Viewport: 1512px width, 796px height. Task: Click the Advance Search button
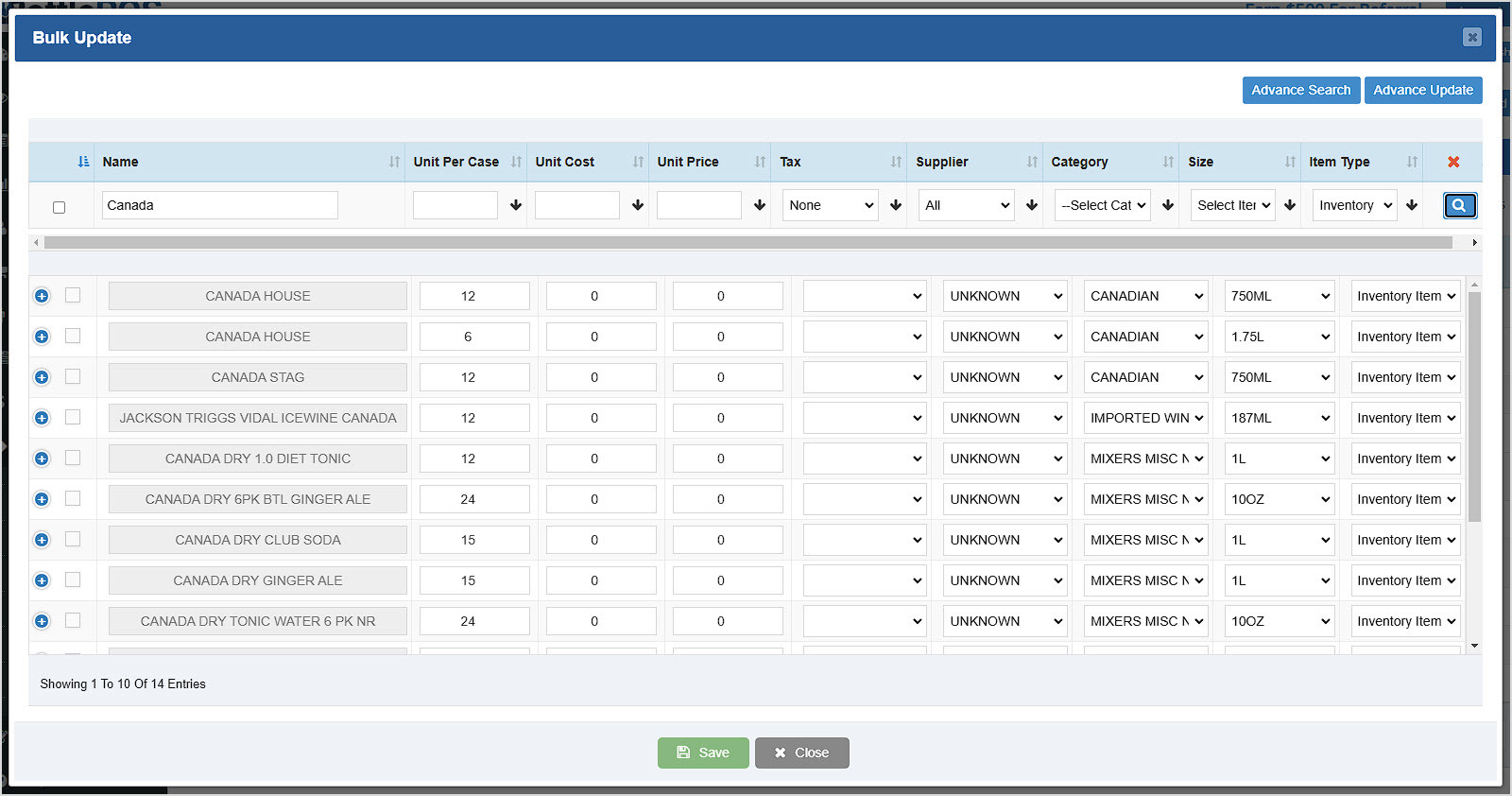(1301, 90)
